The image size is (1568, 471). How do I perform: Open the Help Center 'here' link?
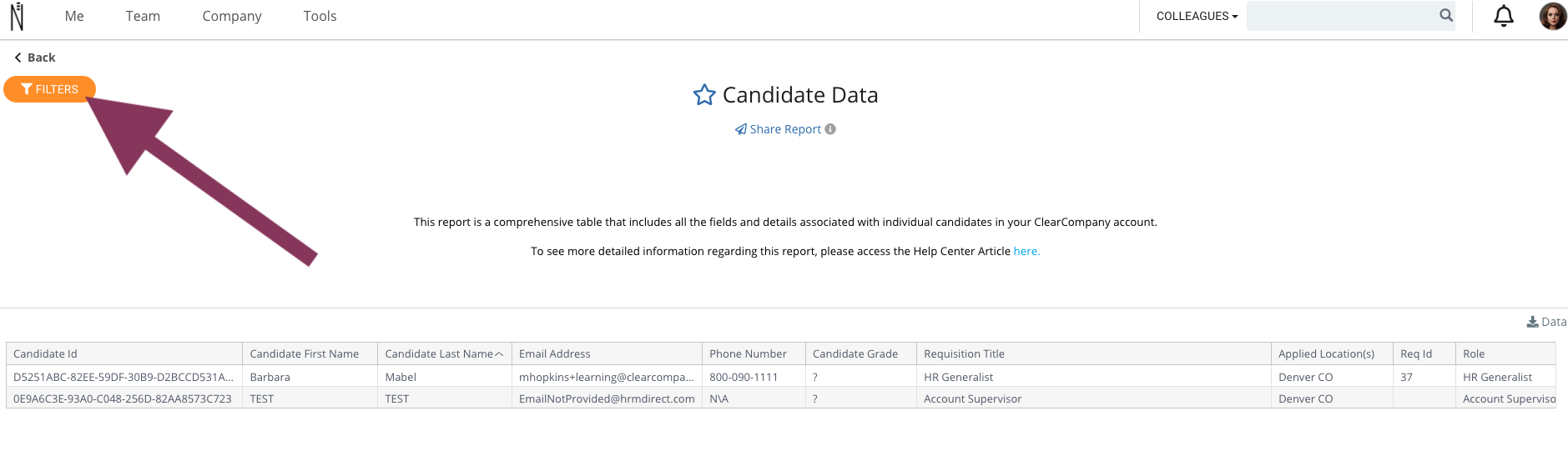pyautogui.click(x=1026, y=251)
